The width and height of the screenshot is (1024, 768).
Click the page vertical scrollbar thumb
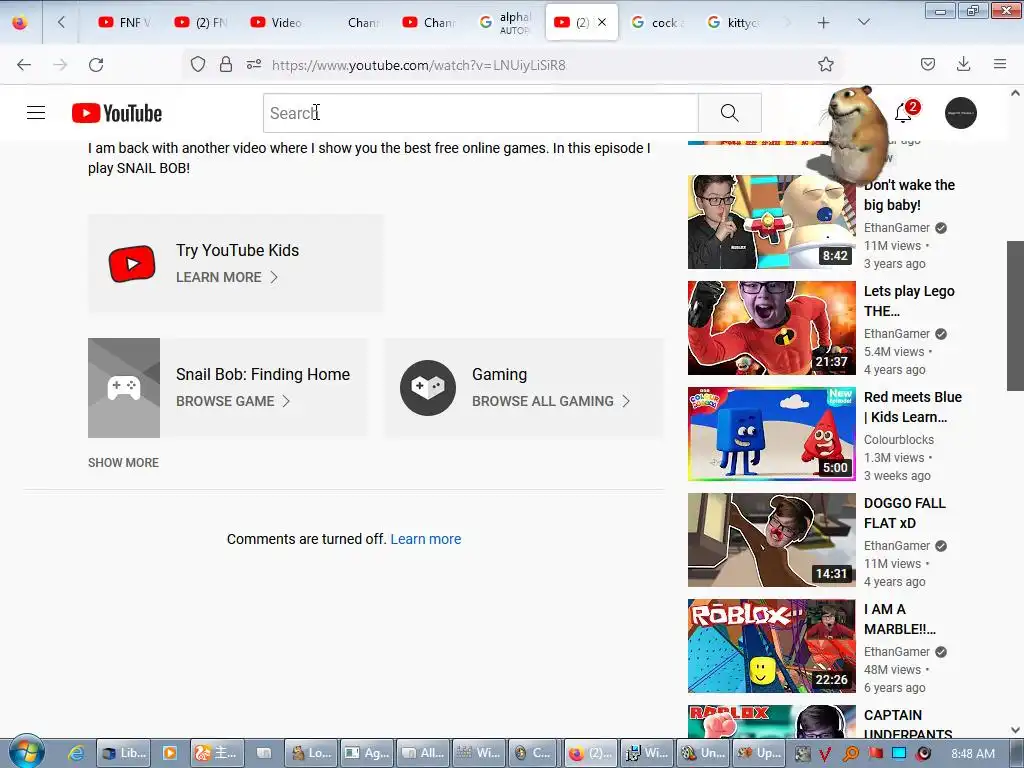(1015, 315)
